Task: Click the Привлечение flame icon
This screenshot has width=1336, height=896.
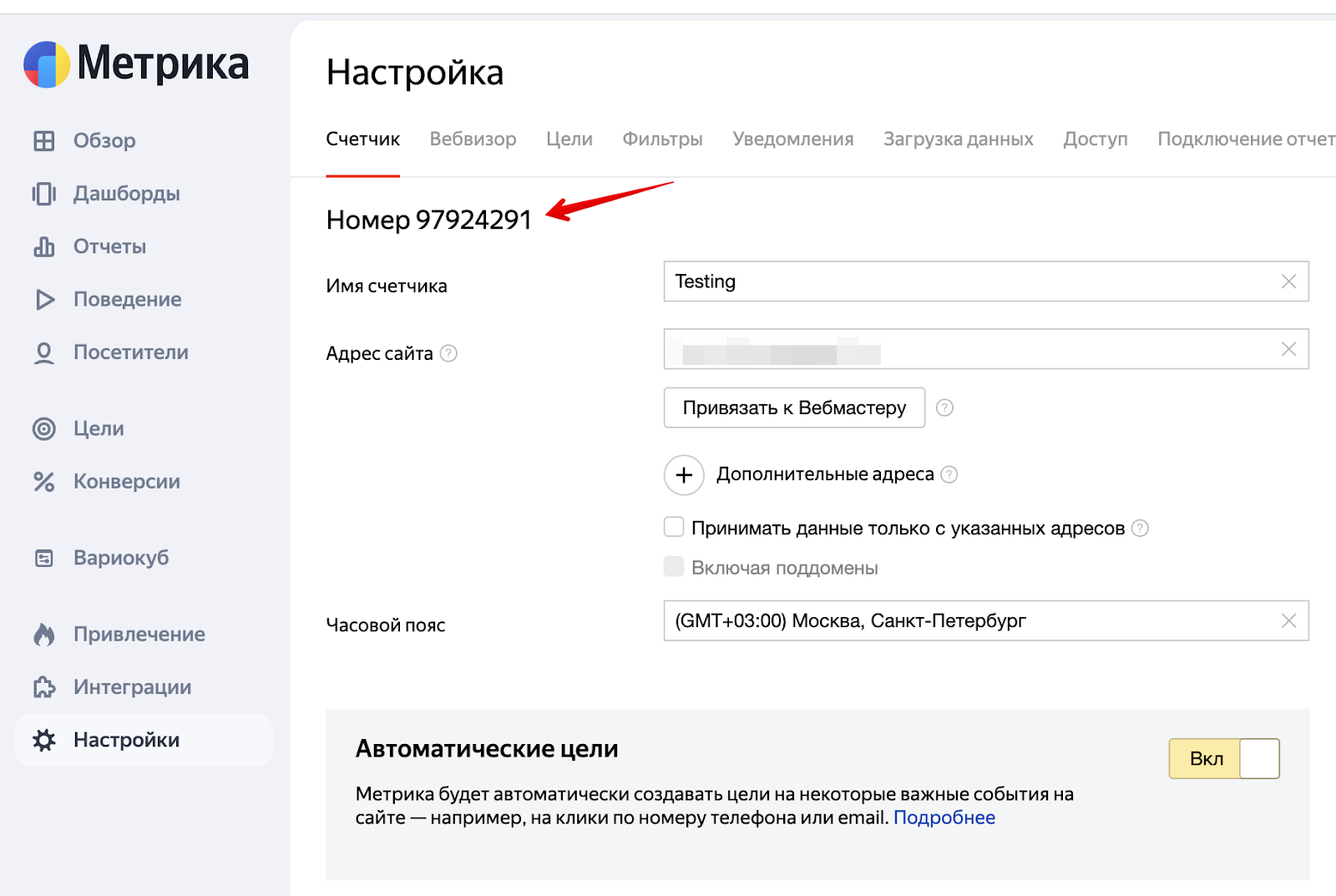Action: (x=44, y=635)
